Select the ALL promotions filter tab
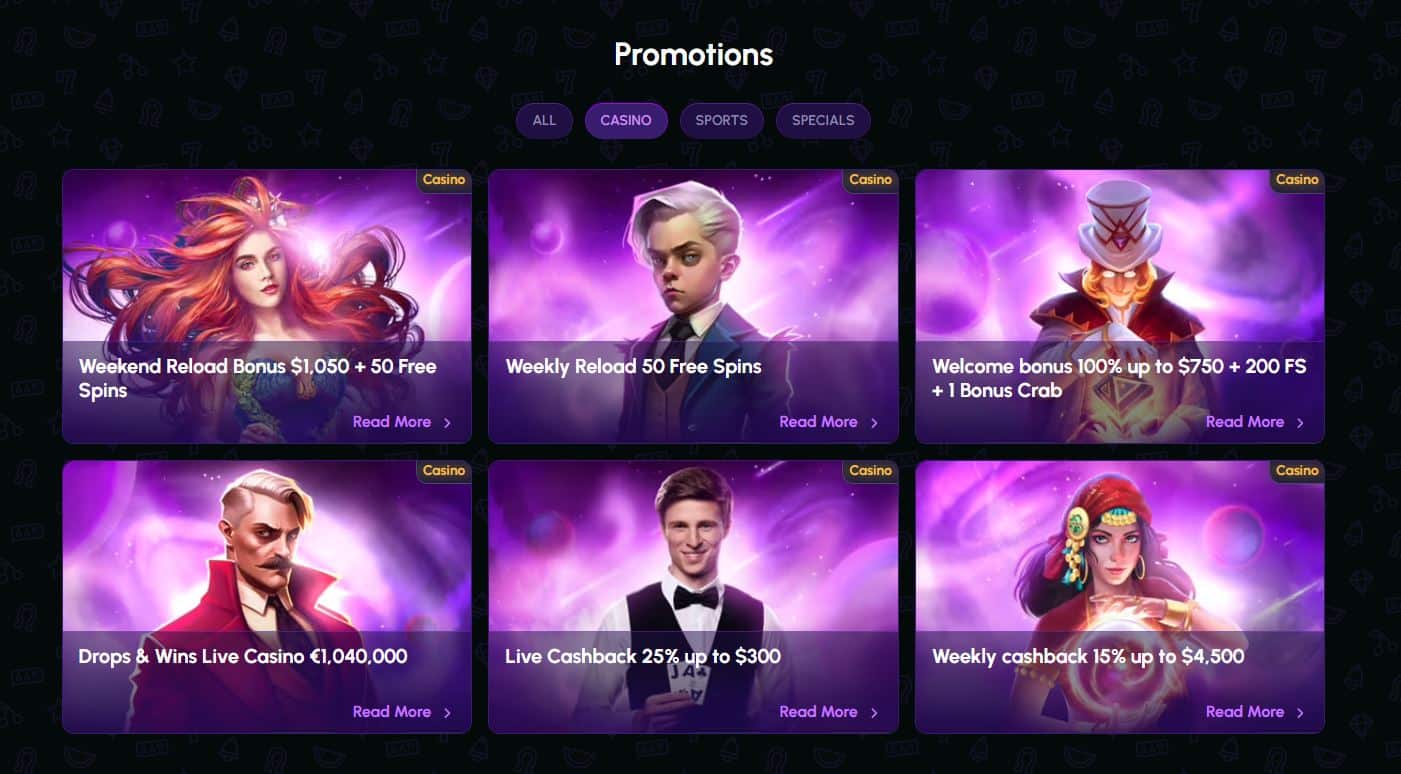The width and height of the screenshot is (1401, 774). [544, 120]
